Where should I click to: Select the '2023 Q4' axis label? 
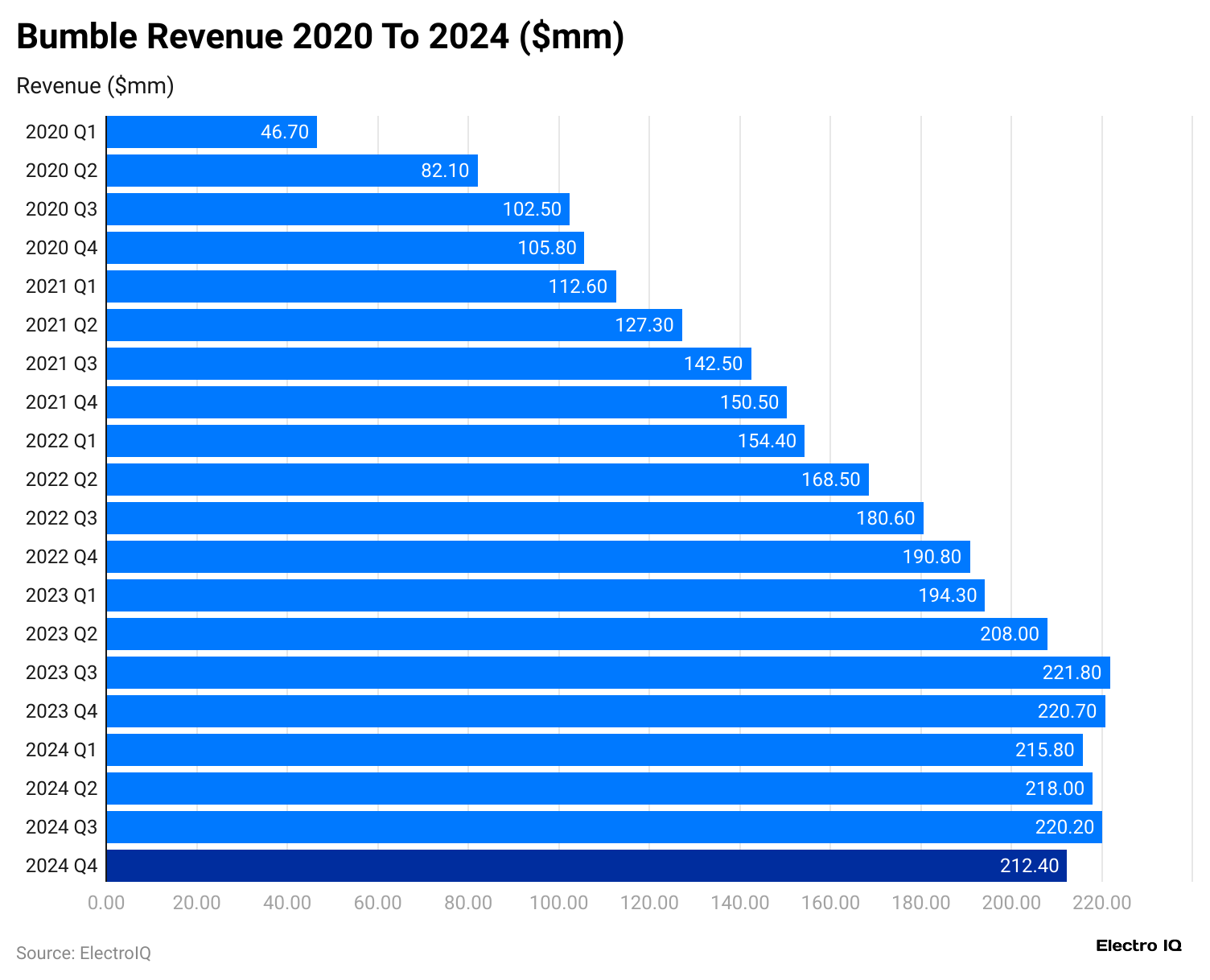tap(61, 711)
